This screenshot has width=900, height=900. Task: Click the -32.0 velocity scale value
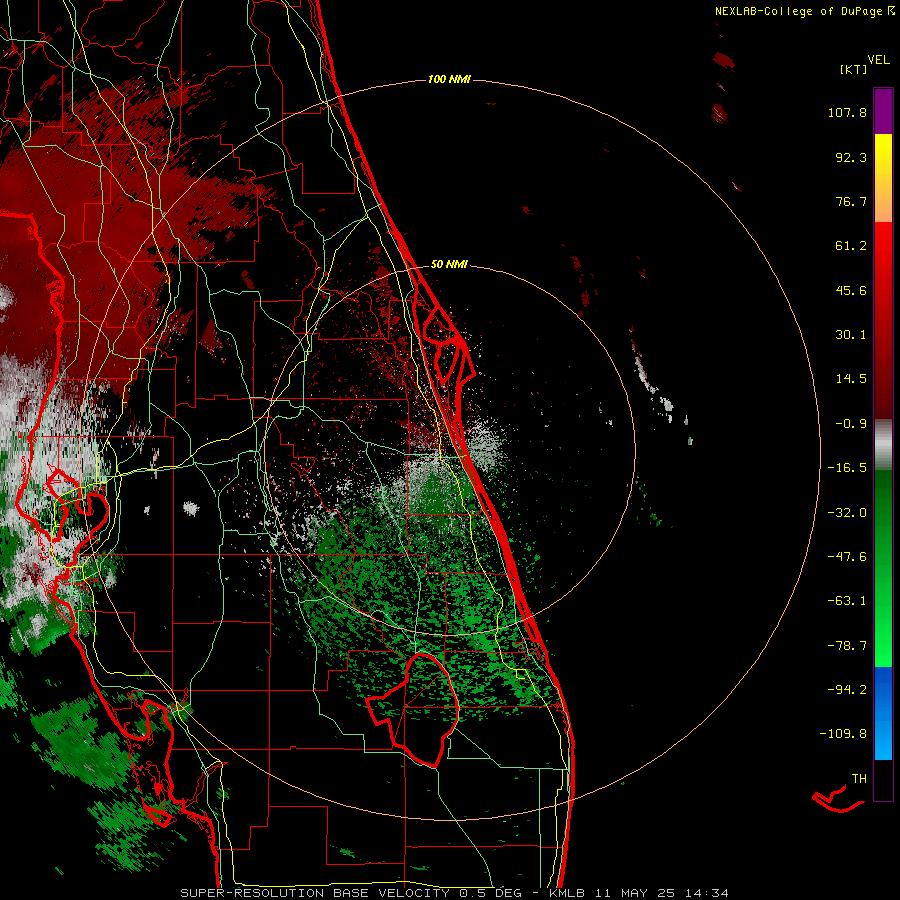(x=847, y=513)
